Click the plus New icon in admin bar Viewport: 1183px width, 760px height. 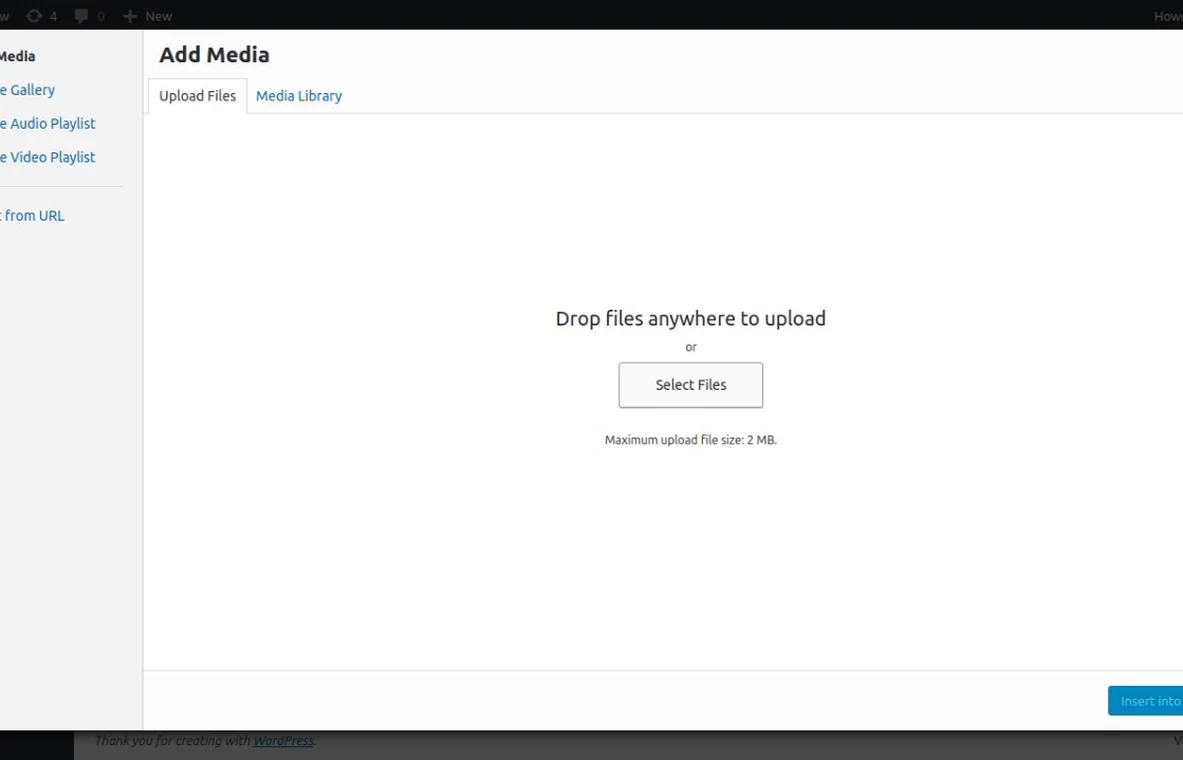point(130,16)
